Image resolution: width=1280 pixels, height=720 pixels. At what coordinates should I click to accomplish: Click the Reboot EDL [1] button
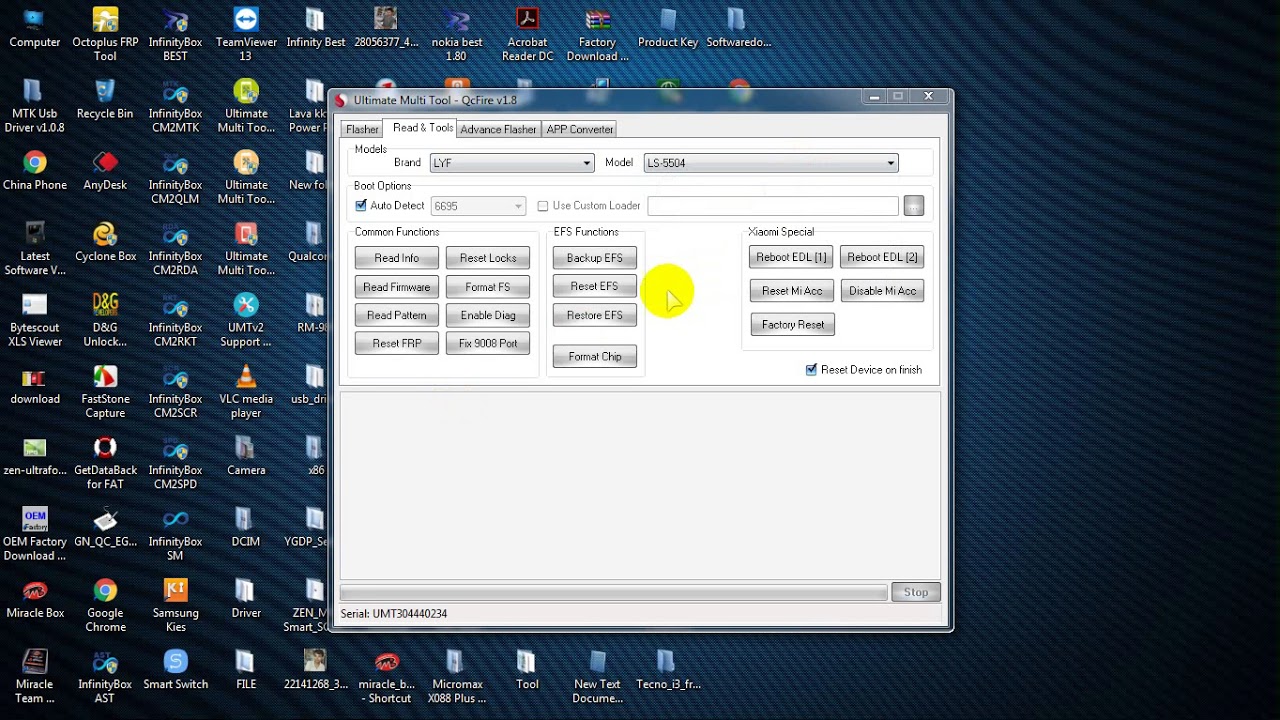tap(791, 257)
